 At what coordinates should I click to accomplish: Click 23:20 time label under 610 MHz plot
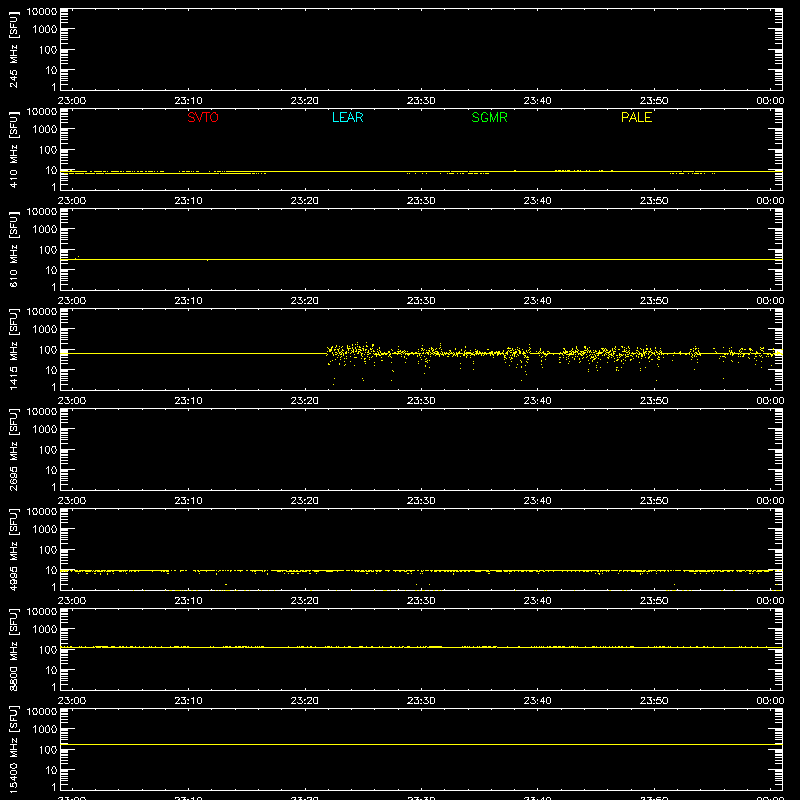click(x=305, y=301)
